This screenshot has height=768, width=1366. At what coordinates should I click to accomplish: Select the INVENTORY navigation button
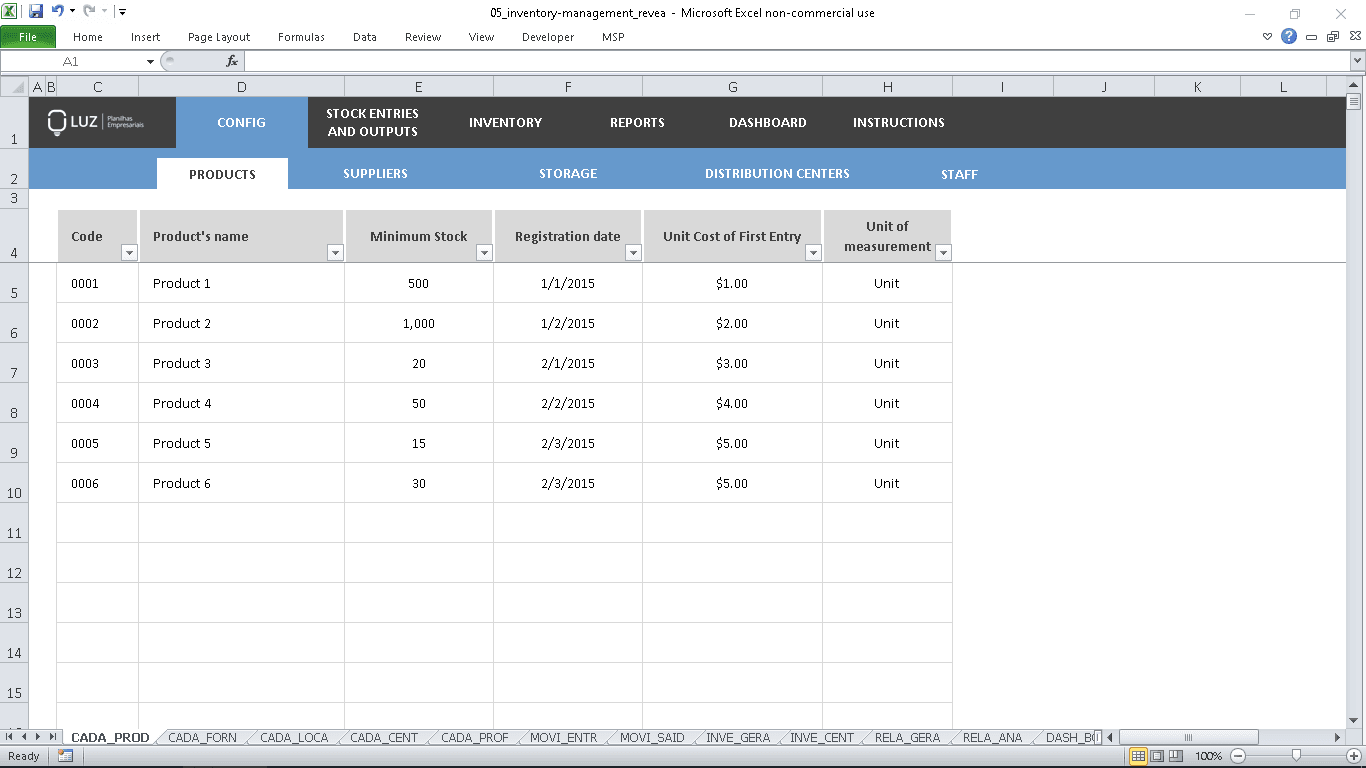point(505,122)
